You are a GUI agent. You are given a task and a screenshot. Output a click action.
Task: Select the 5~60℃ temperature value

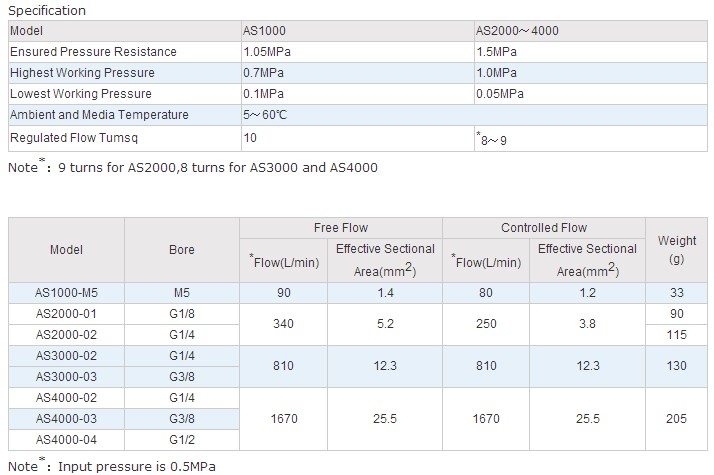pyautogui.click(x=265, y=115)
